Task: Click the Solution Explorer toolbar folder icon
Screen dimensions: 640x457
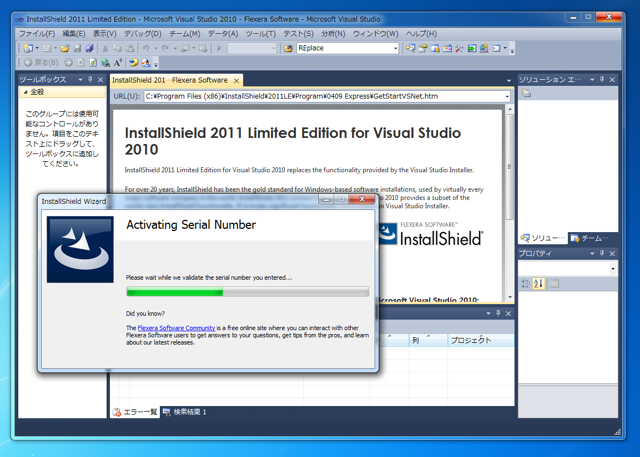Action: click(527, 93)
